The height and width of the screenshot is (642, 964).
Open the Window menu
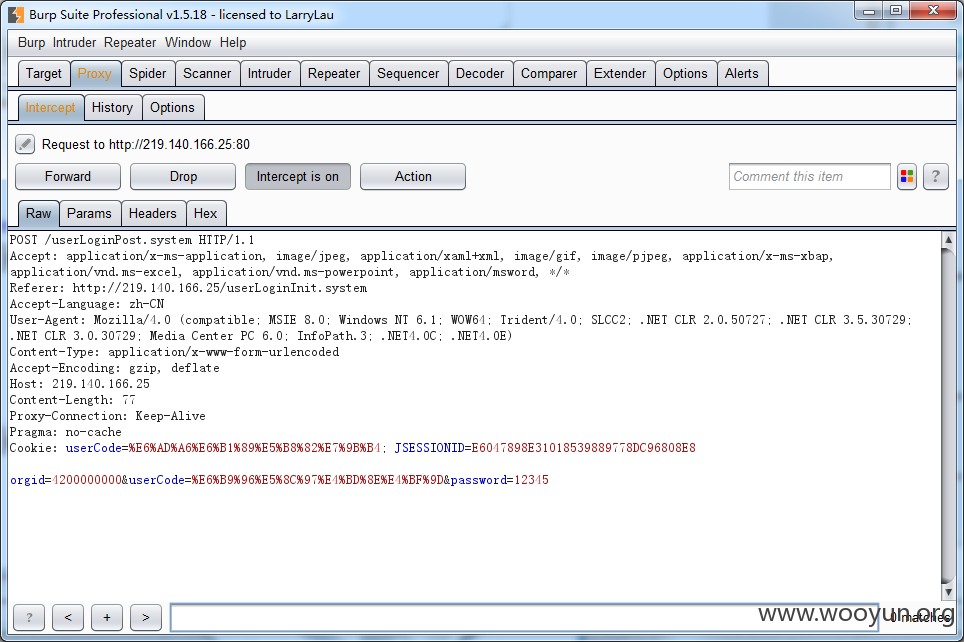tap(188, 42)
